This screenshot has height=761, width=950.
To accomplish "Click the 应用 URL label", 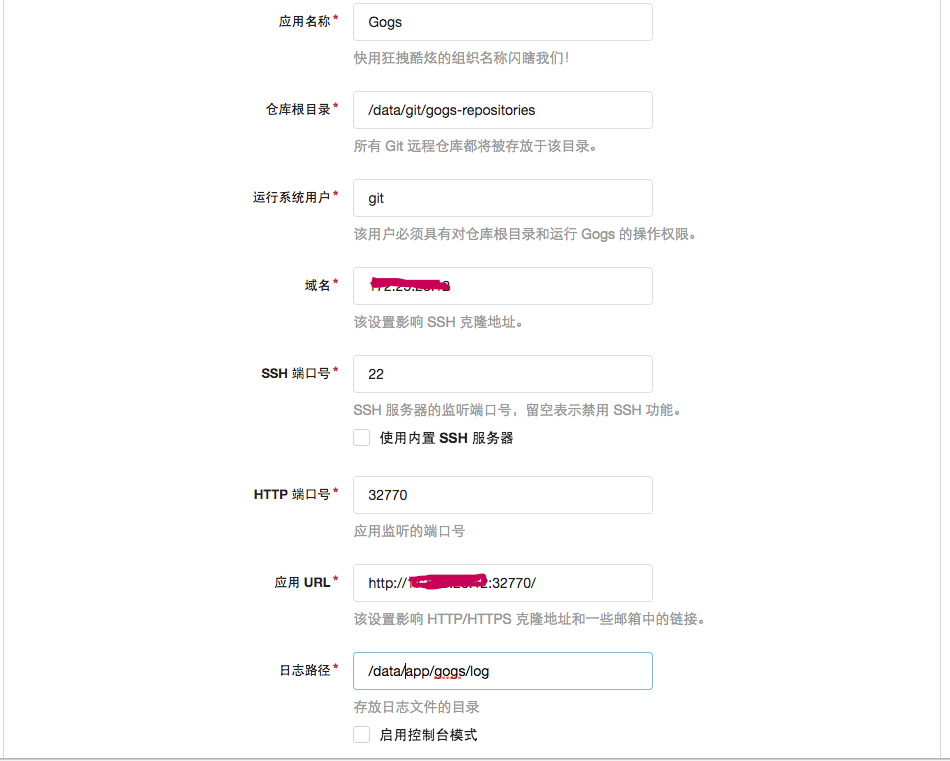I will click(x=302, y=582).
